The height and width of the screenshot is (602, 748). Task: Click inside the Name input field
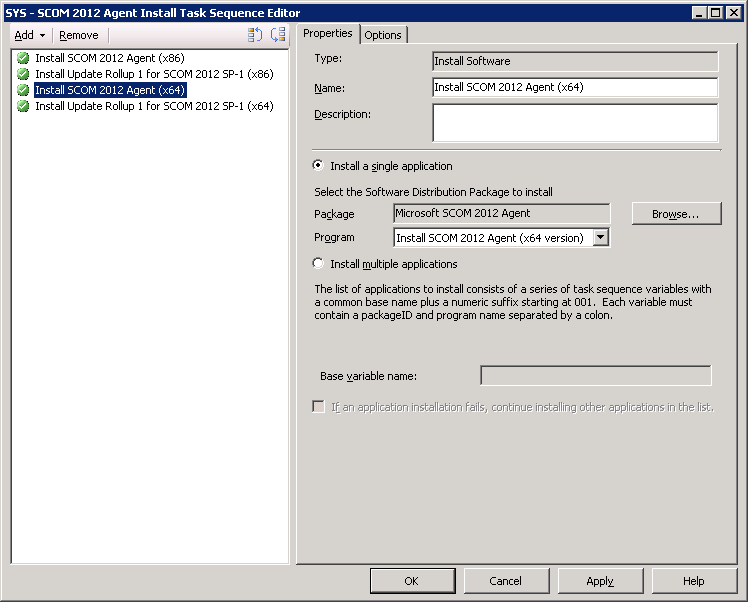575,87
